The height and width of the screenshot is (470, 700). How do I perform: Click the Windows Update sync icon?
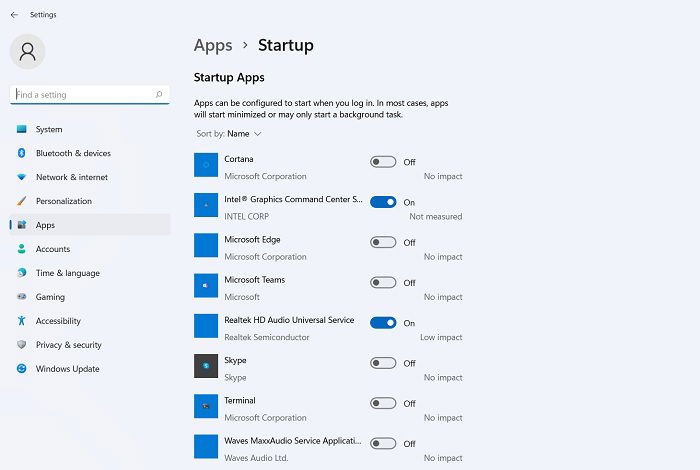[x=21, y=369]
